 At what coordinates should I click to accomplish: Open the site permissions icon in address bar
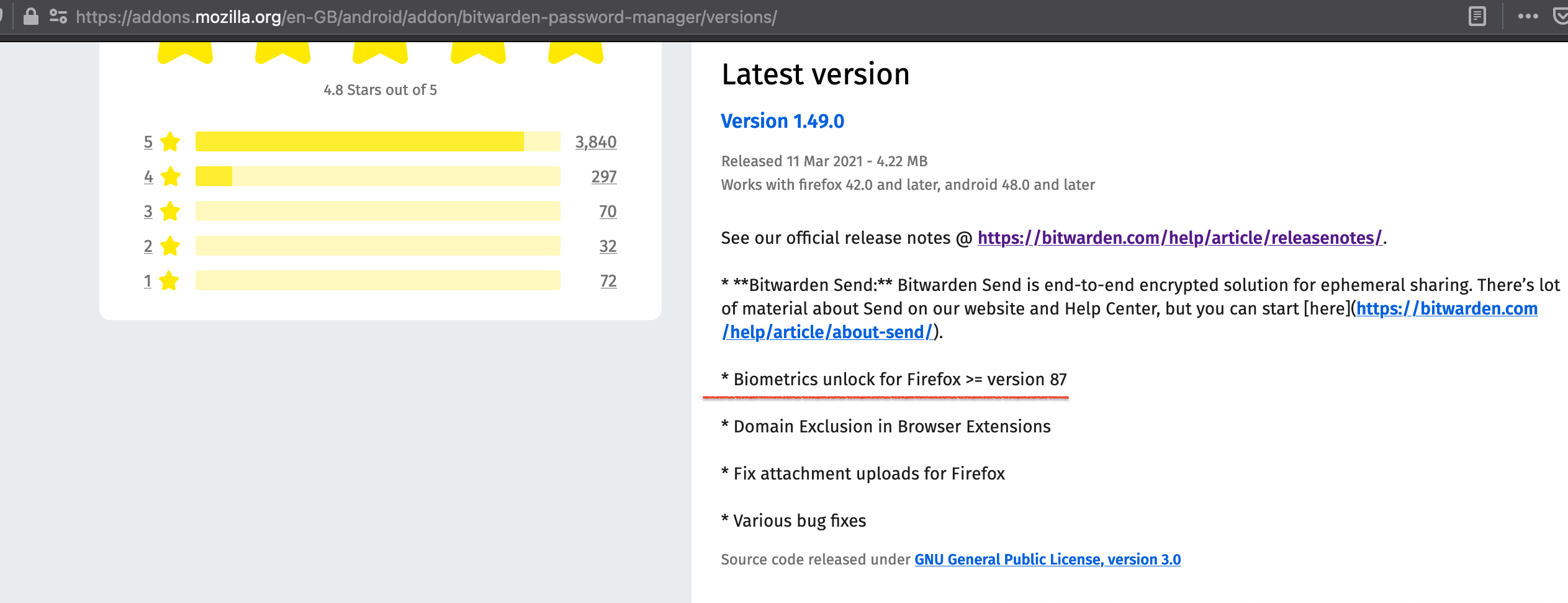click(58, 17)
